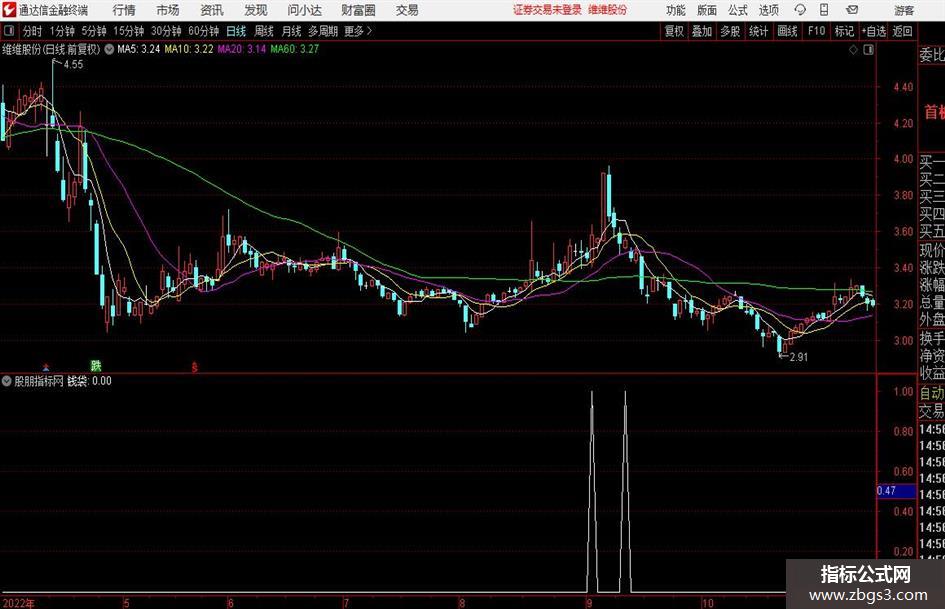The image size is (945, 609).
Task: Click the 多股 multi-stock toolbar button
Action: click(x=730, y=31)
